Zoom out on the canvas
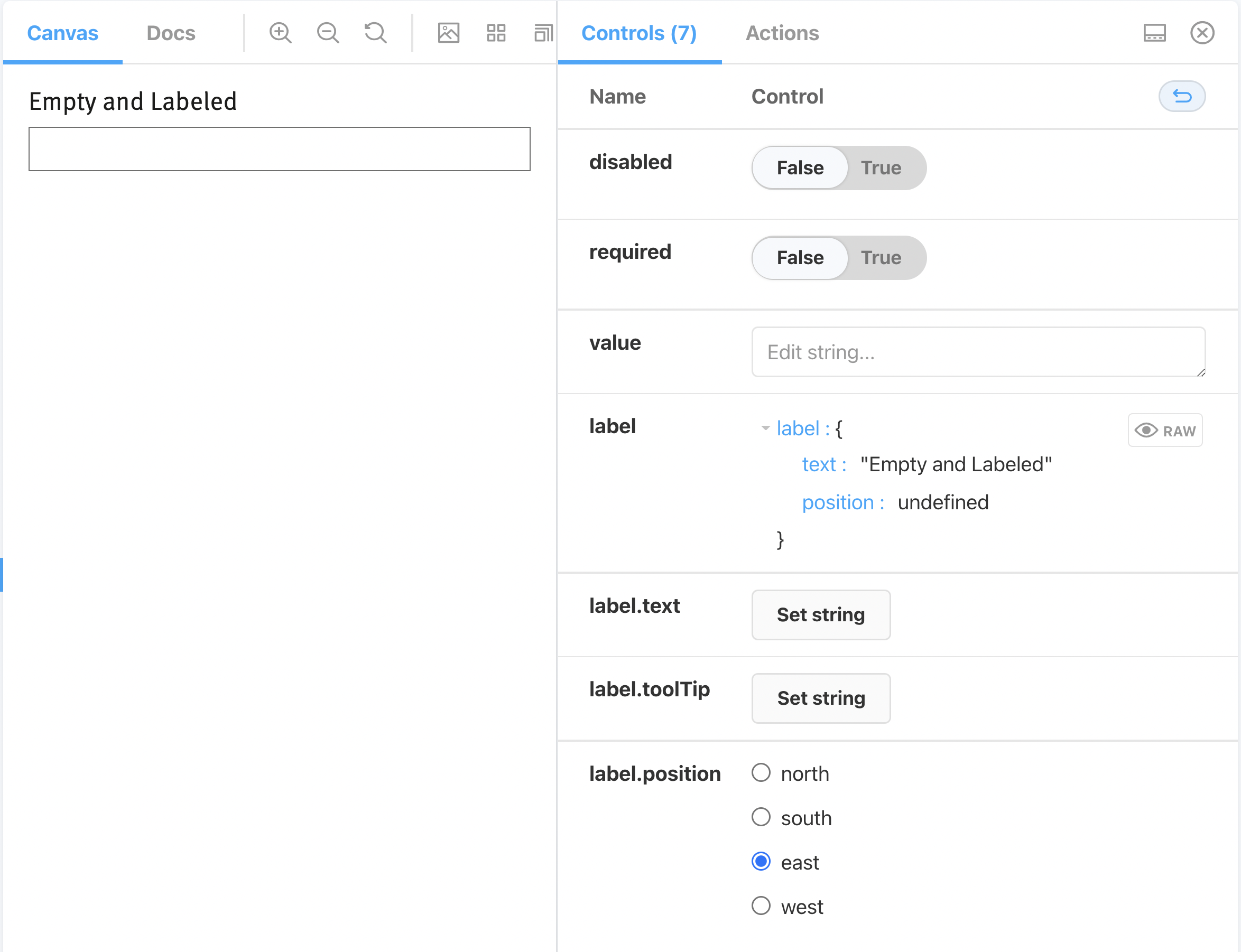1241x952 pixels. pos(327,33)
